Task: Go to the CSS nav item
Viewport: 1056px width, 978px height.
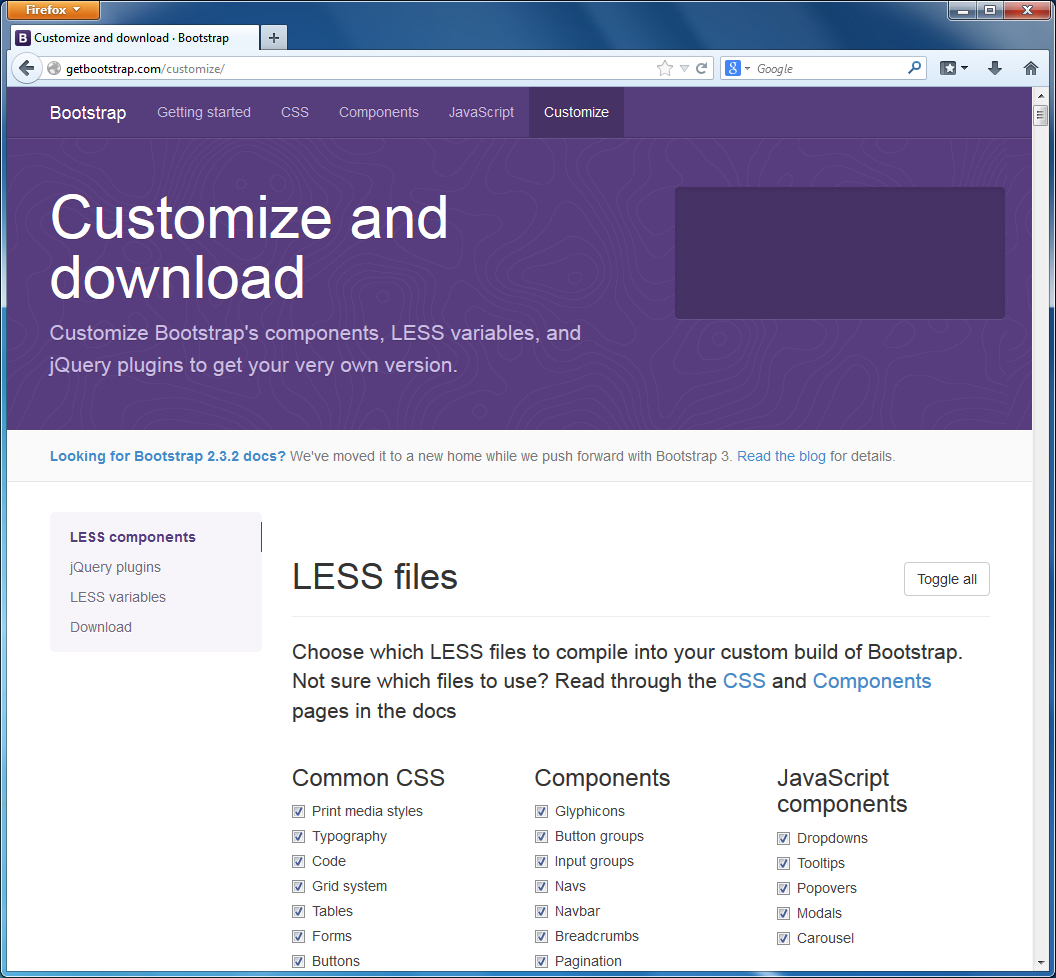Action: [x=295, y=112]
